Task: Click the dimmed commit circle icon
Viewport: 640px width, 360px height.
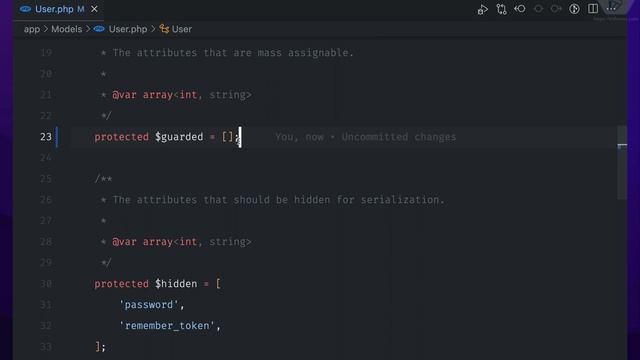Action: click(x=538, y=9)
